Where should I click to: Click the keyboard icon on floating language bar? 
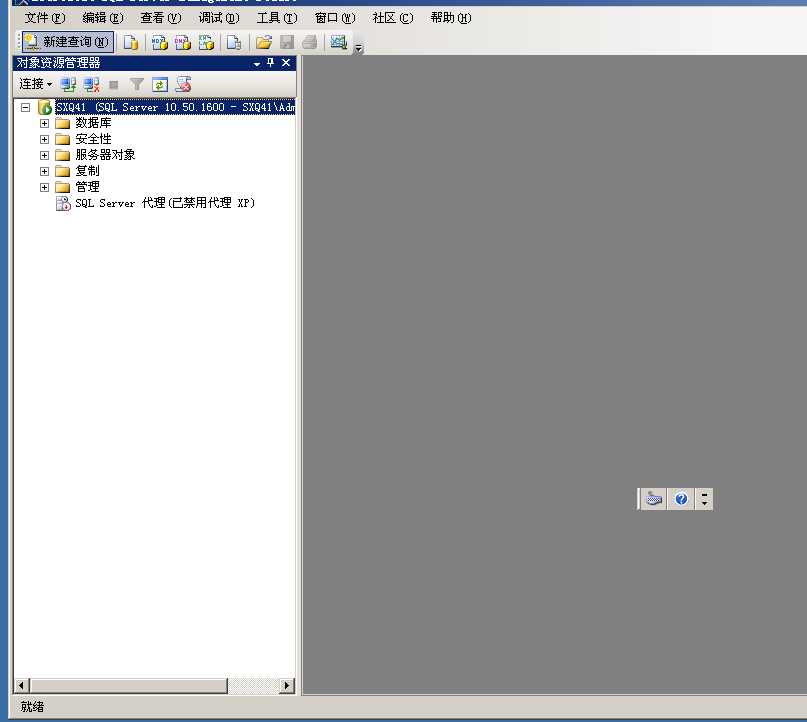point(653,499)
